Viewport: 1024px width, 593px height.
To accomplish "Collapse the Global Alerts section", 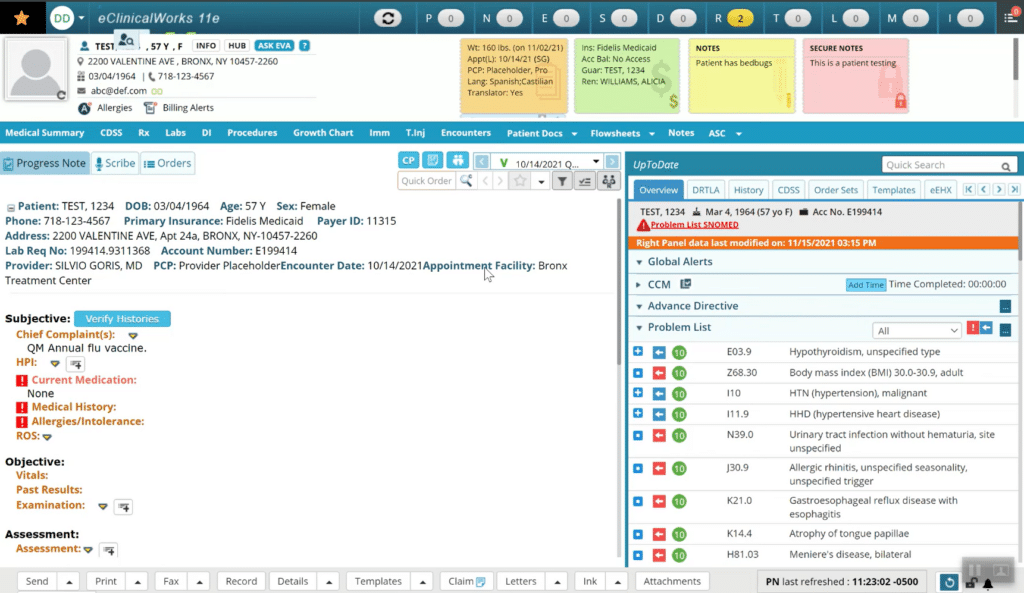I will pos(639,262).
